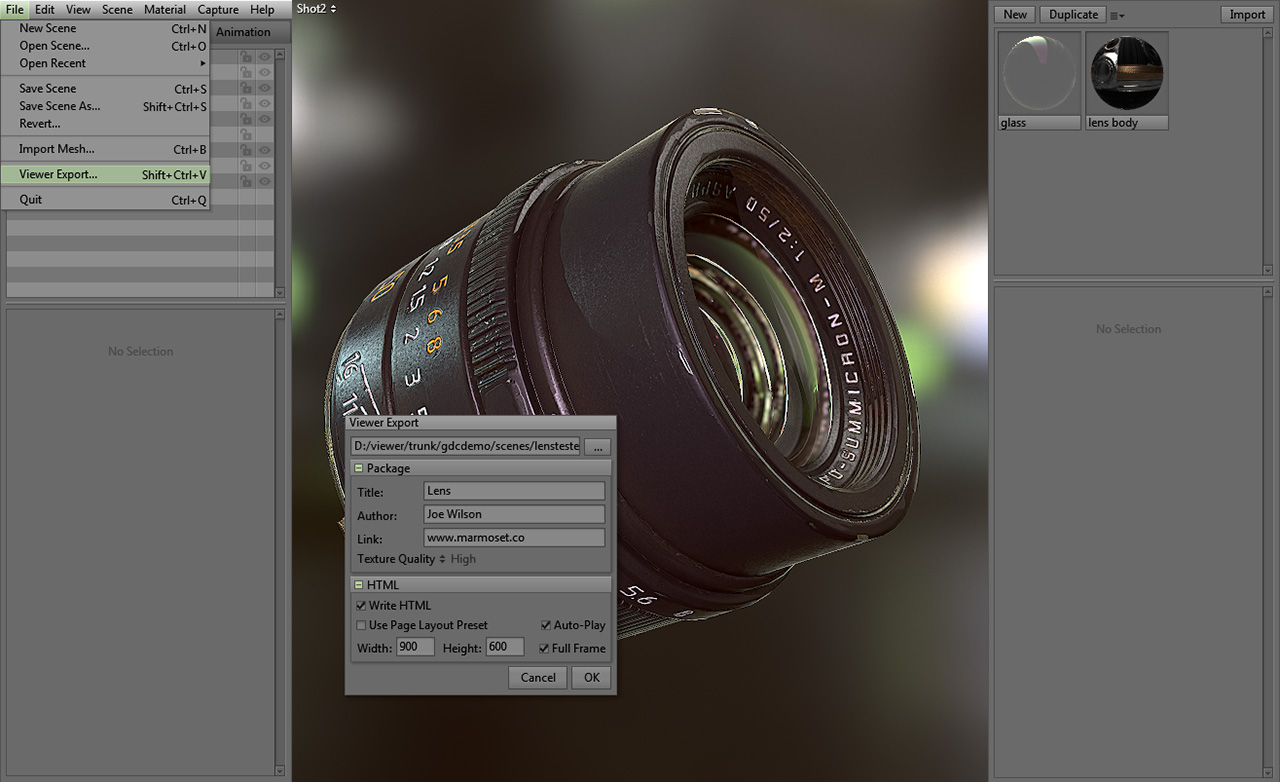This screenshot has width=1280, height=782.
Task: Confirm the export with OK
Action: [x=590, y=677]
